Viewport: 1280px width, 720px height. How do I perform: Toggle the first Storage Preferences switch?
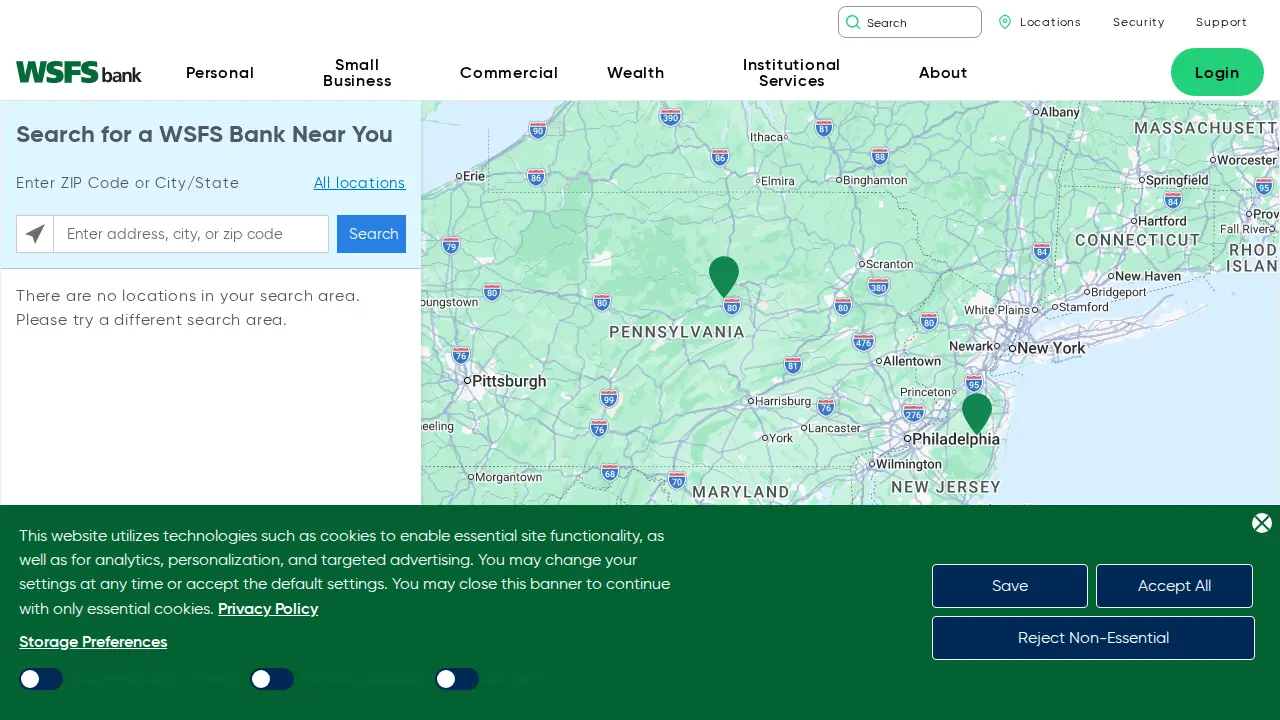(41, 680)
